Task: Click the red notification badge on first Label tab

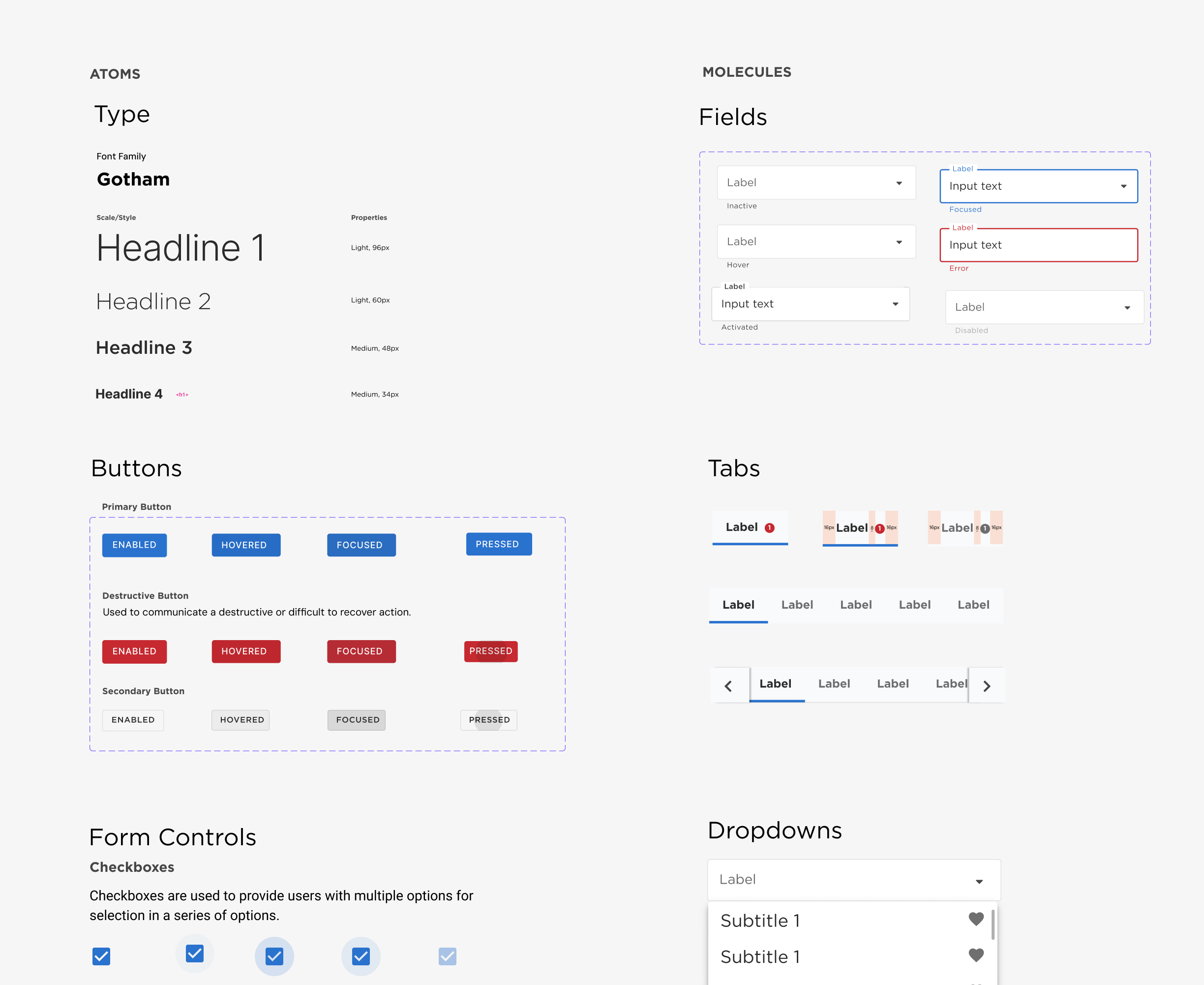Action: click(x=769, y=527)
